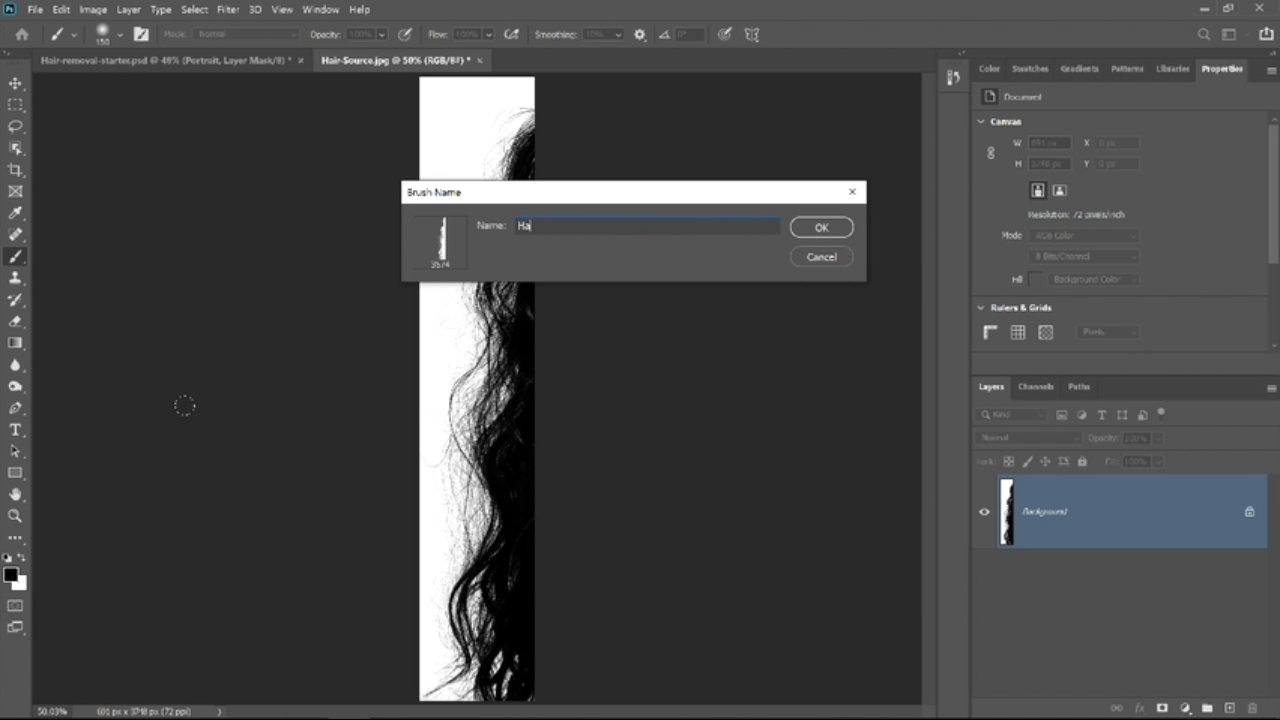Select the Eyedropper tool
This screenshot has width=1280, height=720.
pos(15,213)
